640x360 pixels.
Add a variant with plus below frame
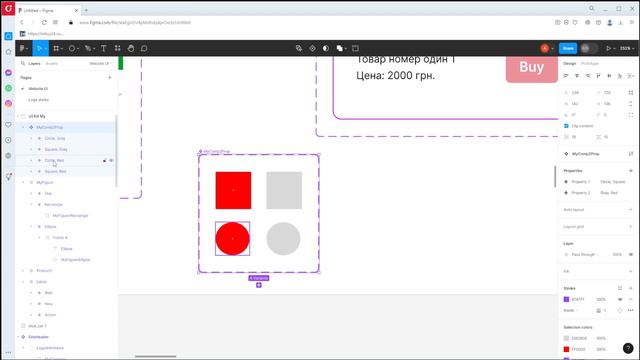[x=259, y=285]
